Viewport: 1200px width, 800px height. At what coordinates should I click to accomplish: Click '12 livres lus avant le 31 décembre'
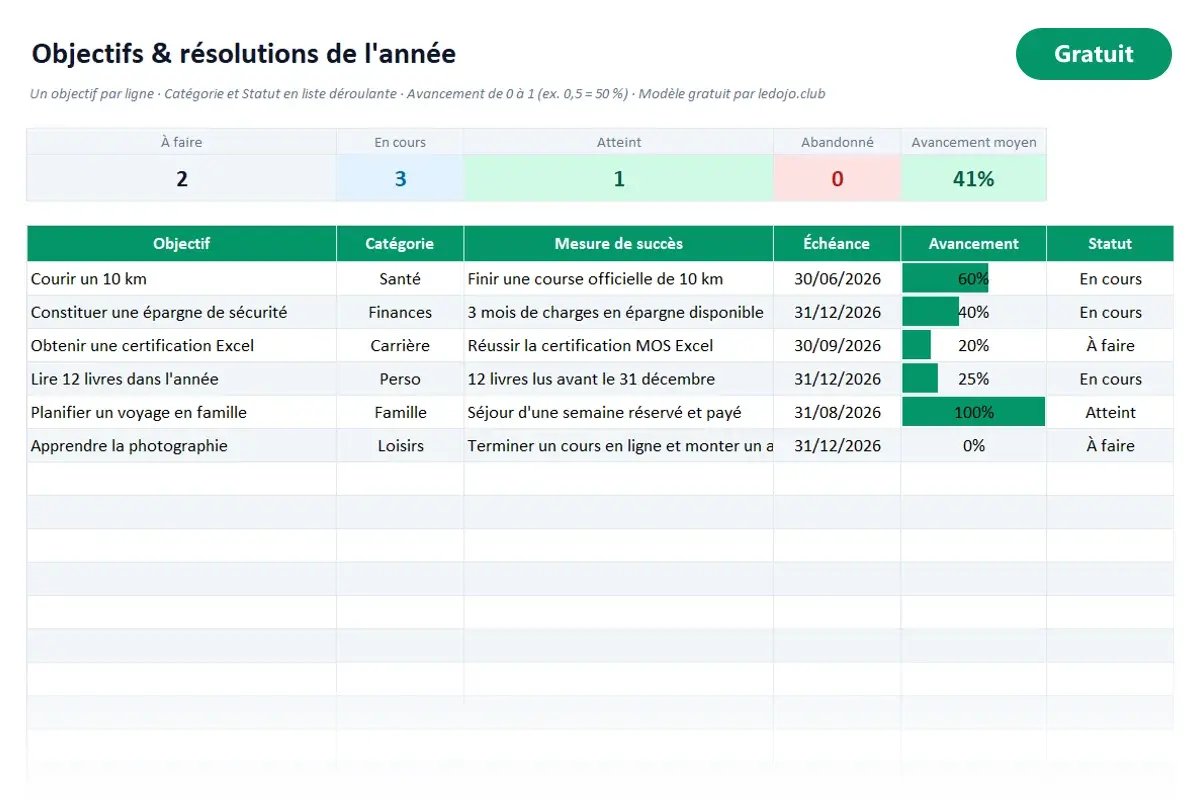click(x=618, y=379)
